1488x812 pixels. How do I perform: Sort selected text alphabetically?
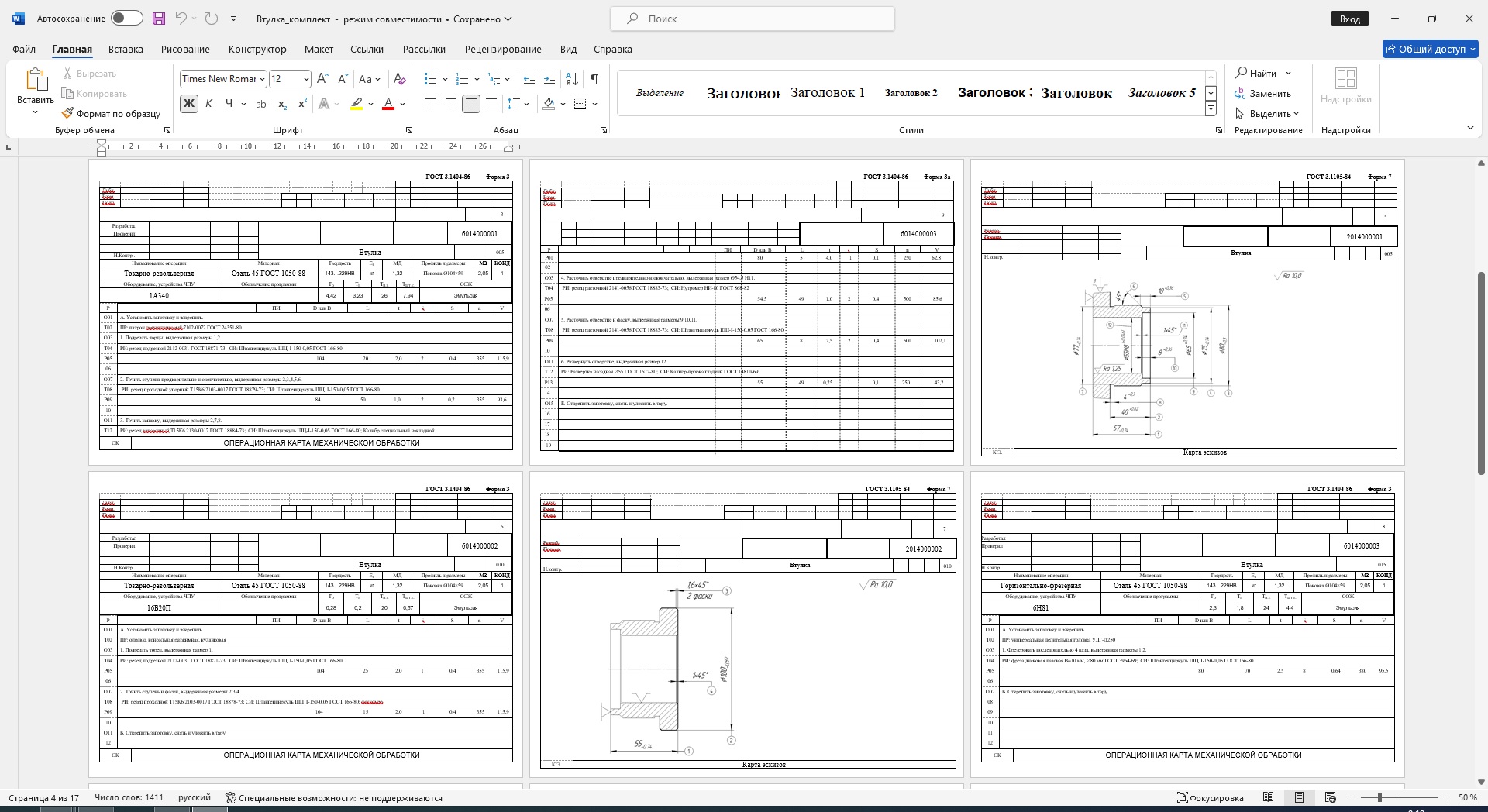(x=572, y=79)
